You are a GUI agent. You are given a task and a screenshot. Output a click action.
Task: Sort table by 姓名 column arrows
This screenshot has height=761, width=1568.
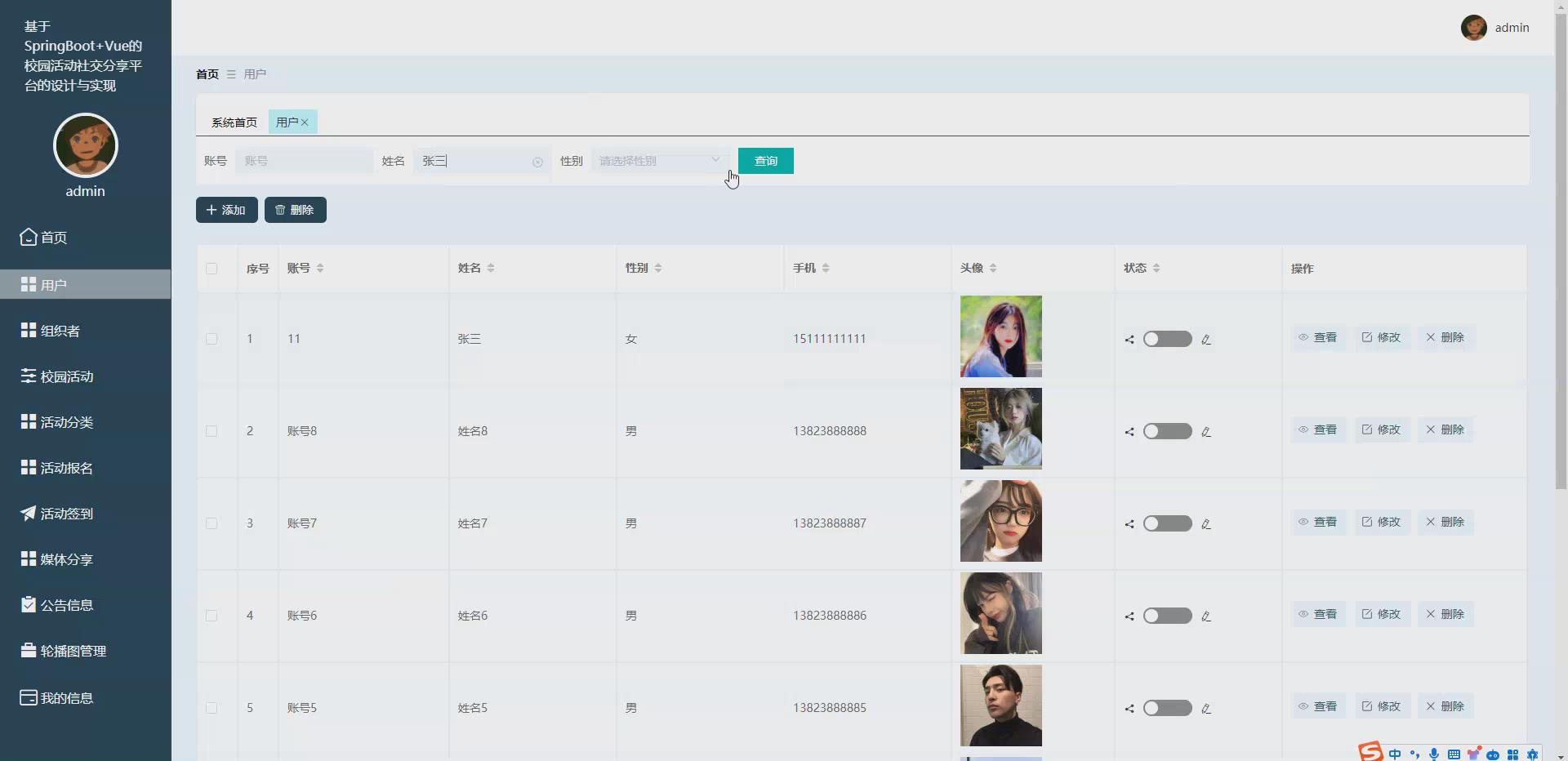(490, 268)
